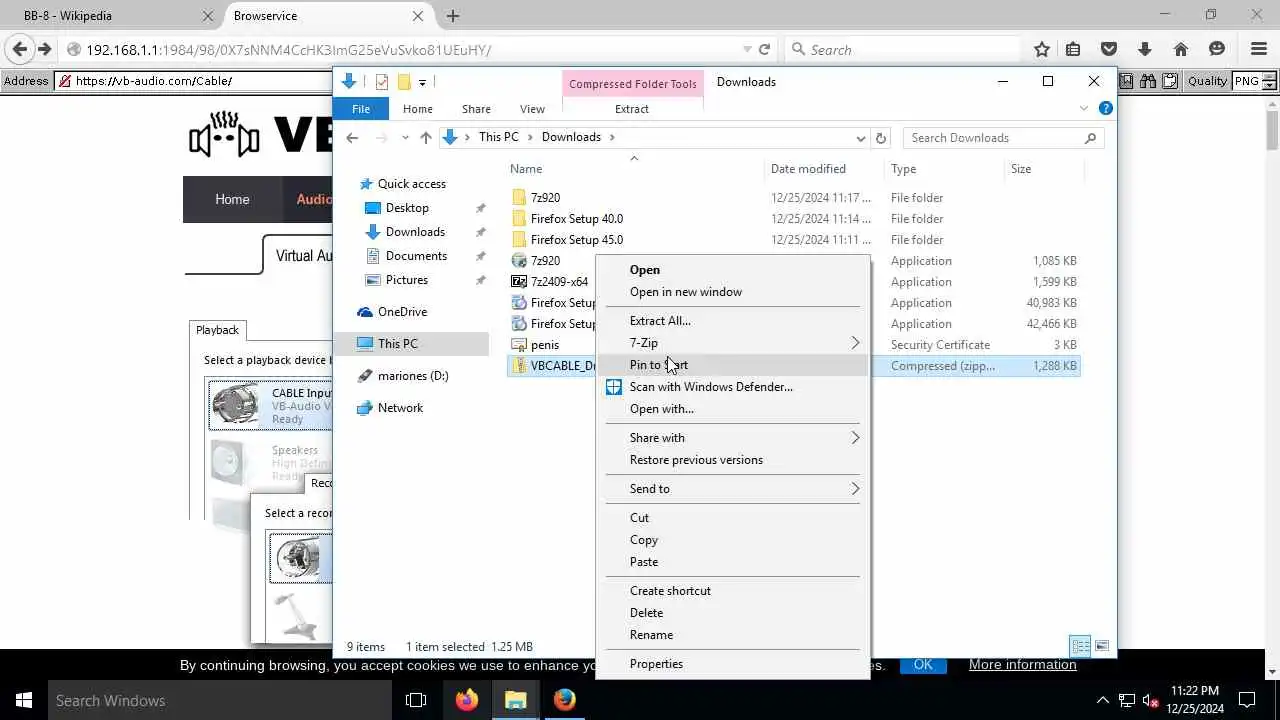Show bookmarks list icon in Firefox toolbar
The width and height of the screenshot is (1280, 720).
pyautogui.click(x=1073, y=49)
